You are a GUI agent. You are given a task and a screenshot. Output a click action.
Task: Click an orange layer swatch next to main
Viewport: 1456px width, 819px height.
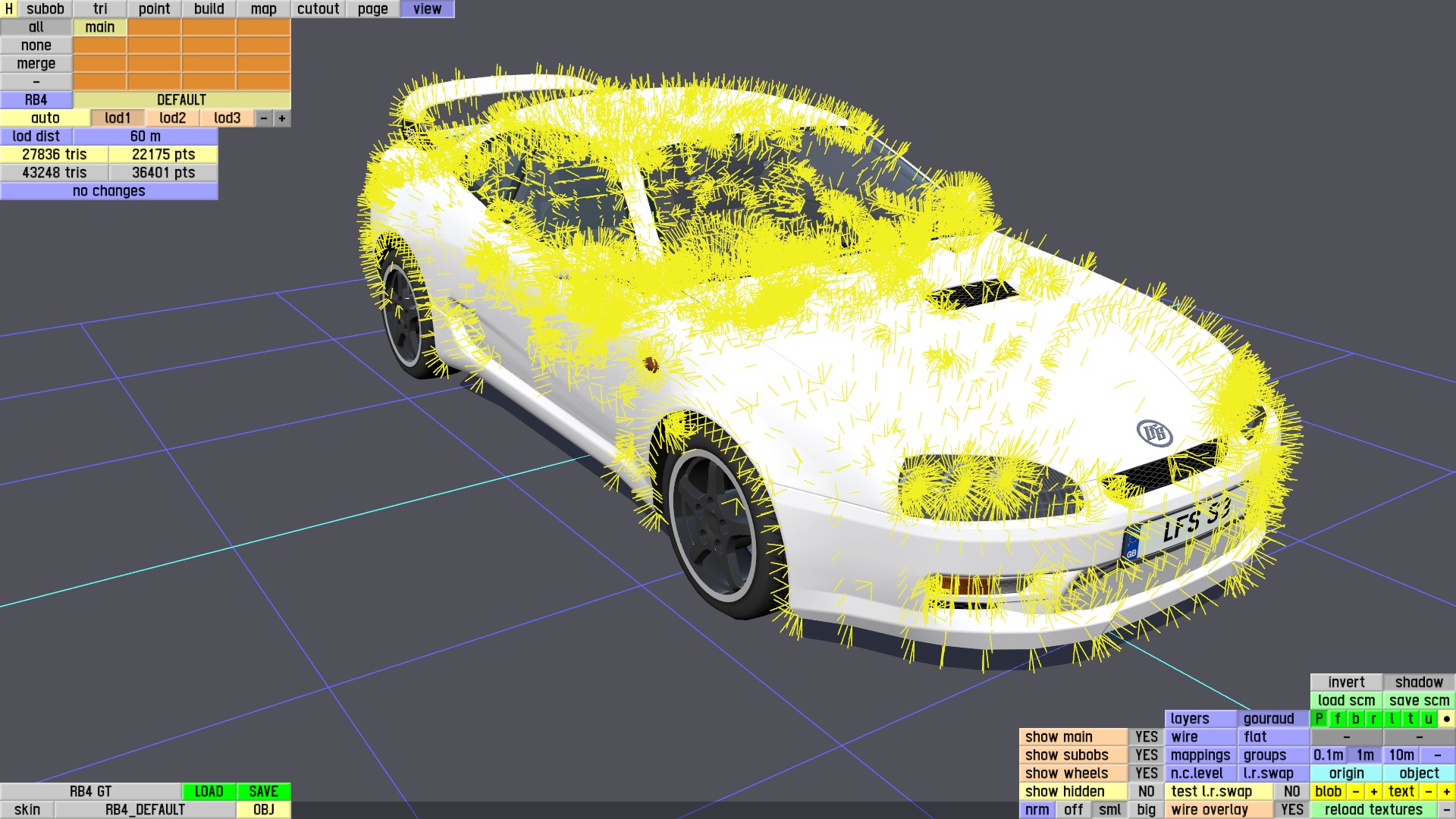[x=154, y=27]
